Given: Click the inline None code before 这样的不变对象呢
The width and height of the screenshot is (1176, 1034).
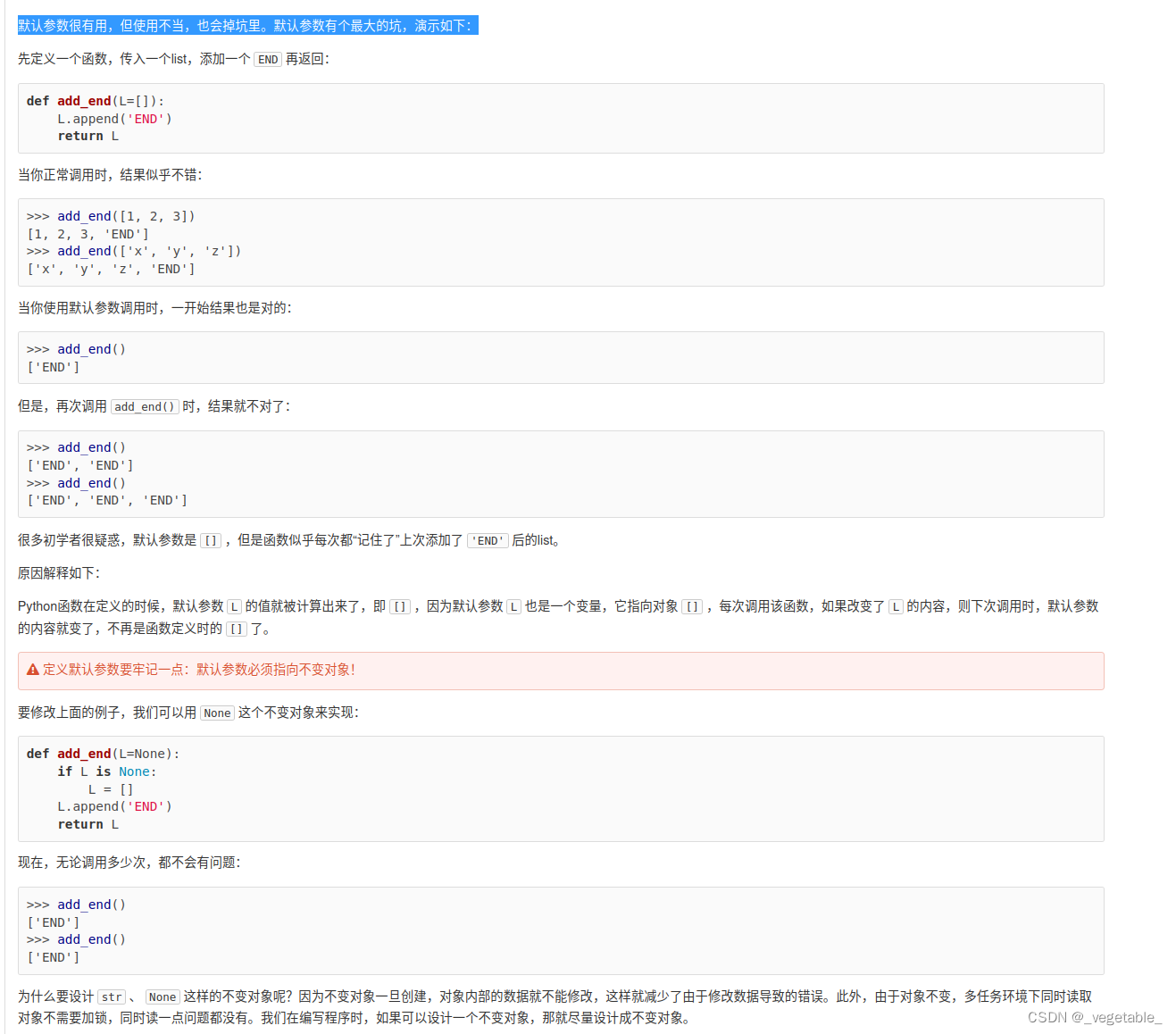Looking at the screenshot, I should [163, 996].
